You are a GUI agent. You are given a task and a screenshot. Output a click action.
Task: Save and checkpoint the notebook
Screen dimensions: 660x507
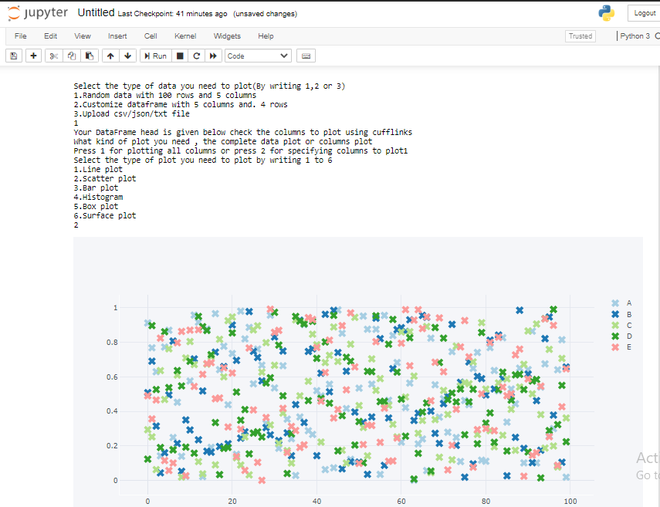pyautogui.click(x=13, y=56)
